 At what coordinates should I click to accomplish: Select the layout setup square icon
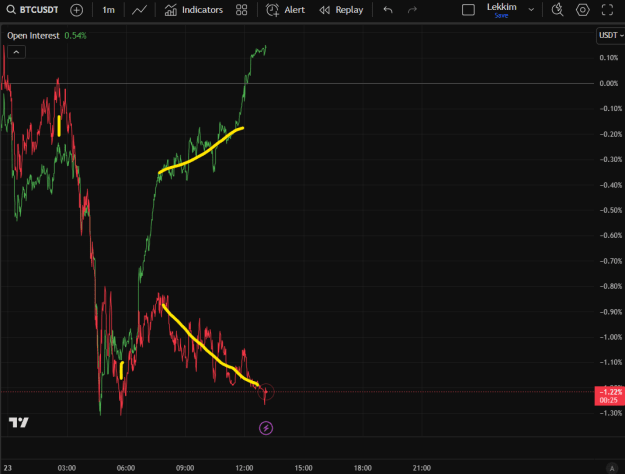click(x=468, y=10)
